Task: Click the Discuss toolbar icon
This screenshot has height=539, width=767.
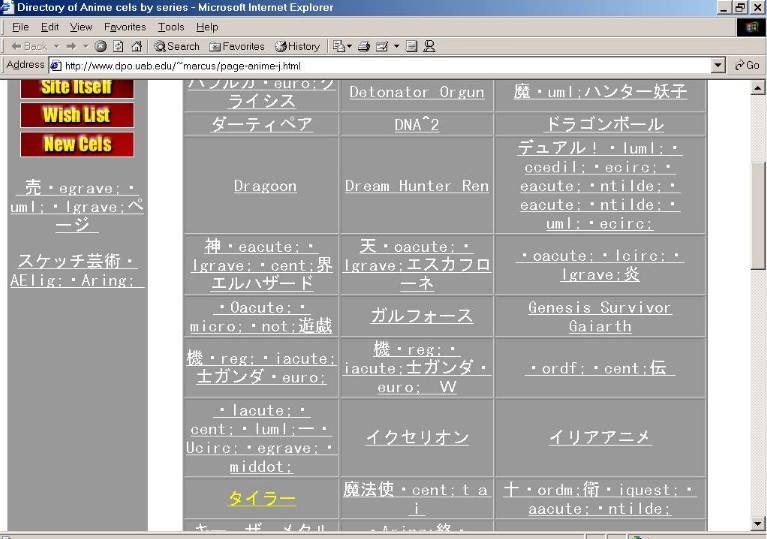Action: (412, 46)
